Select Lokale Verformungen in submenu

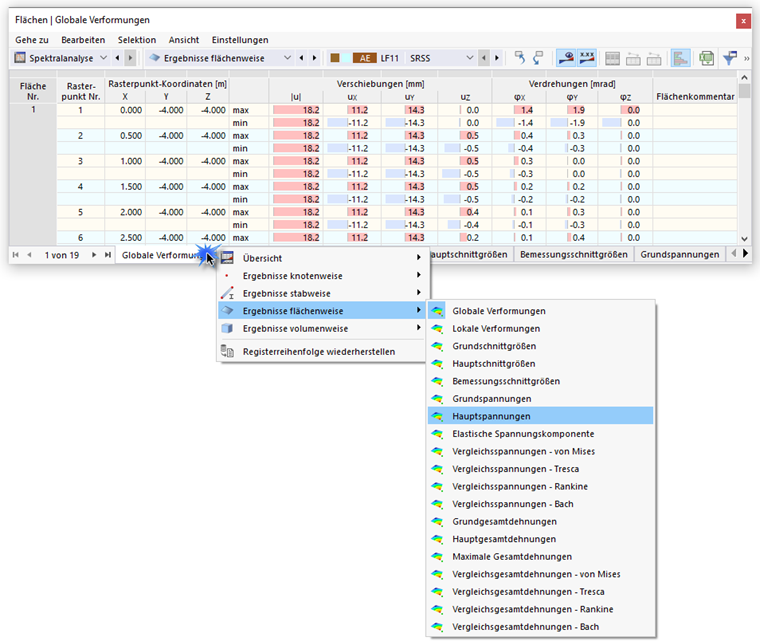[540, 328]
